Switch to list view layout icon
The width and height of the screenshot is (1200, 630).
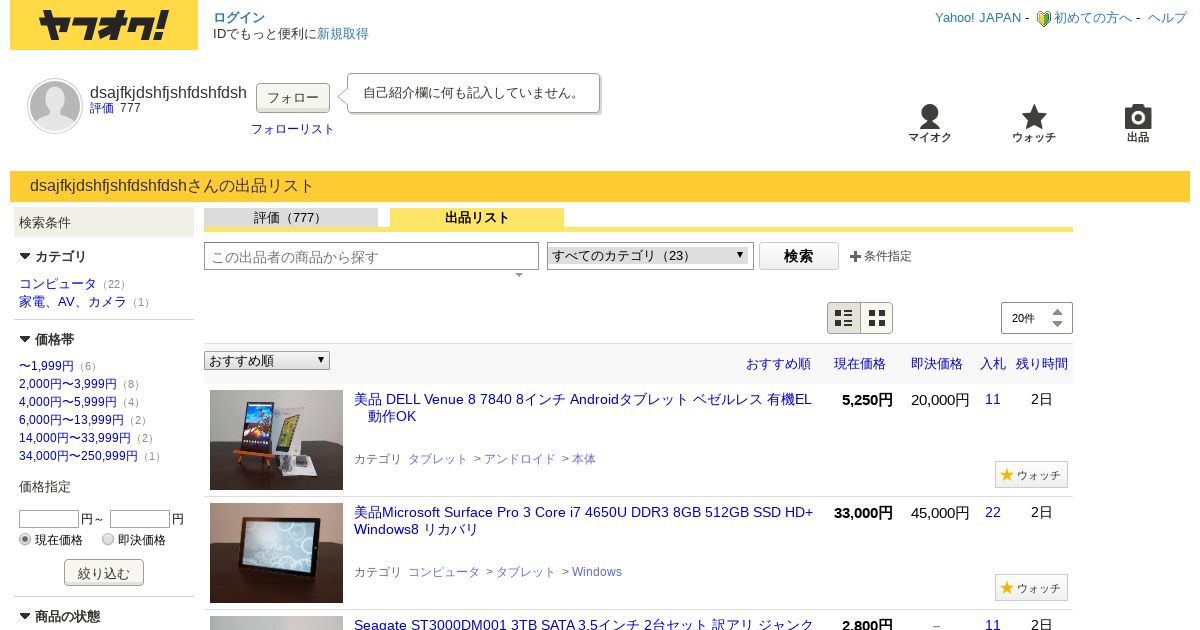click(x=844, y=318)
